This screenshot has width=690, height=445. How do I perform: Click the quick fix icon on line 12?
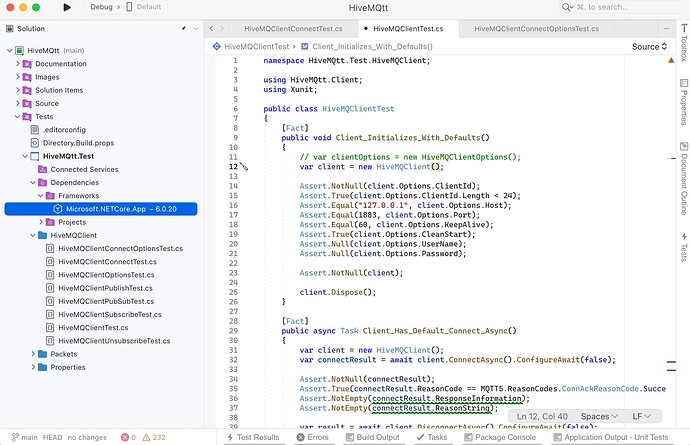pyautogui.click(x=244, y=166)
